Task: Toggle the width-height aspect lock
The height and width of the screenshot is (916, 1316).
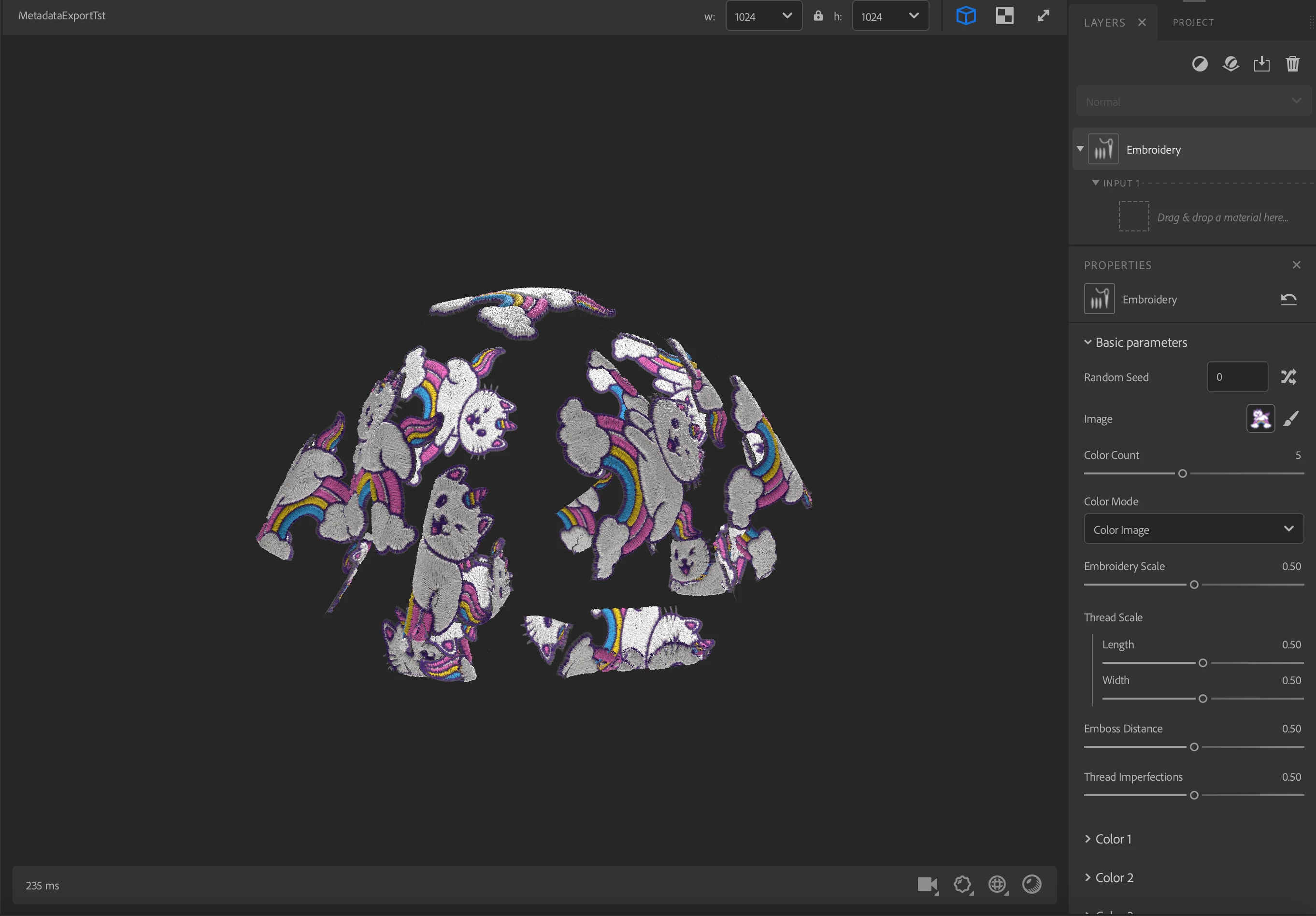Action: [818, 16]
